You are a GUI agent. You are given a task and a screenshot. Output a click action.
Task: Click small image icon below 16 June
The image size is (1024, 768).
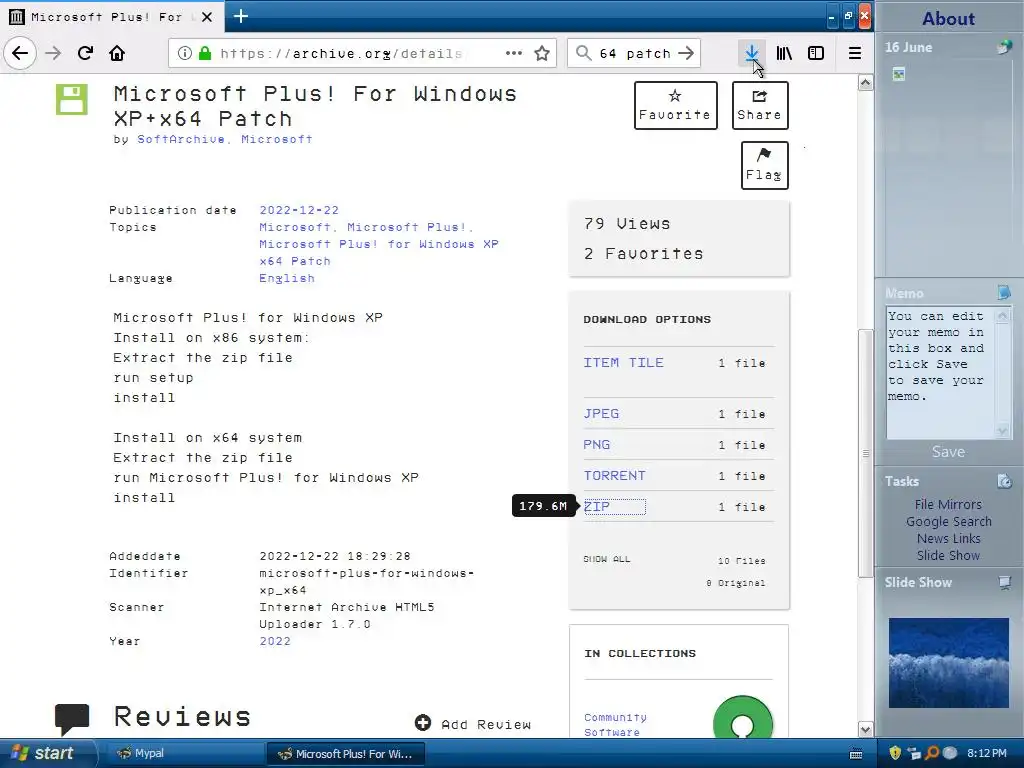pyautogui.click(x=899, y=74)
